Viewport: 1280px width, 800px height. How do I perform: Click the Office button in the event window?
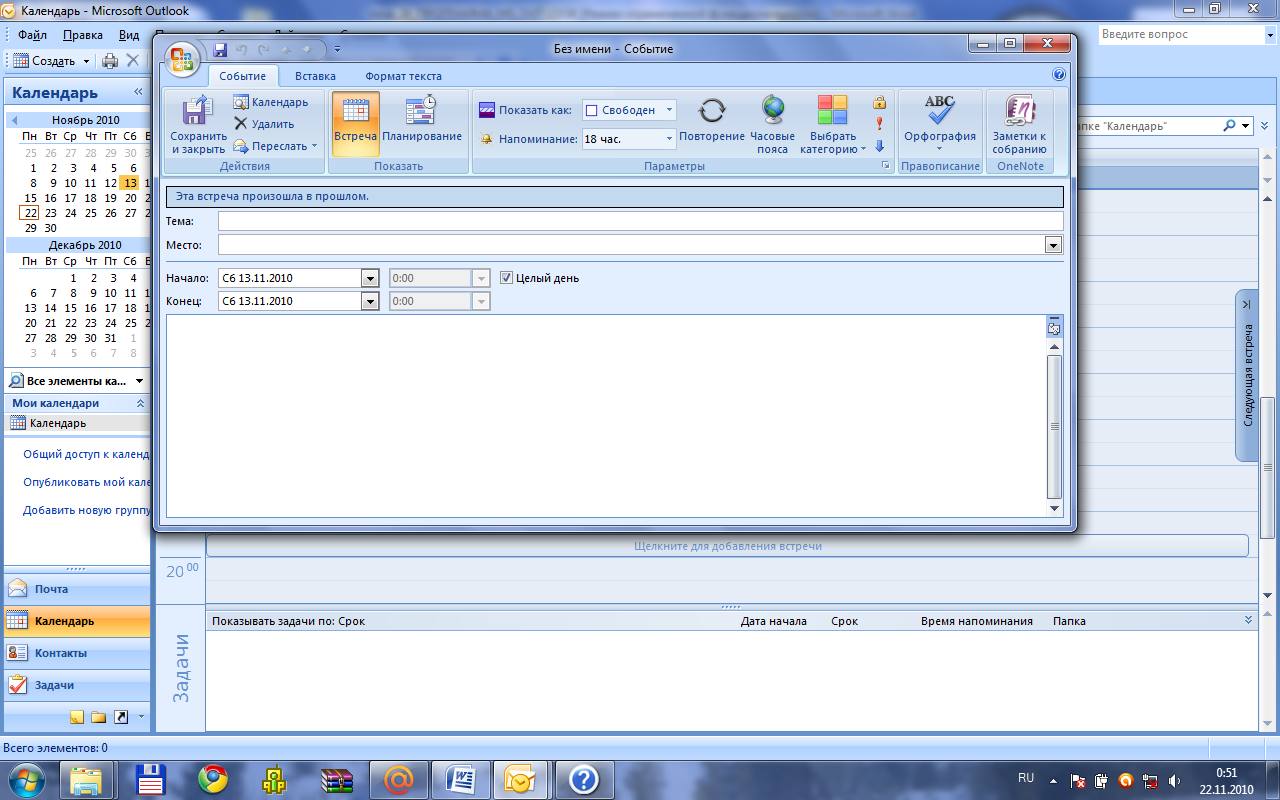(182, 59)
